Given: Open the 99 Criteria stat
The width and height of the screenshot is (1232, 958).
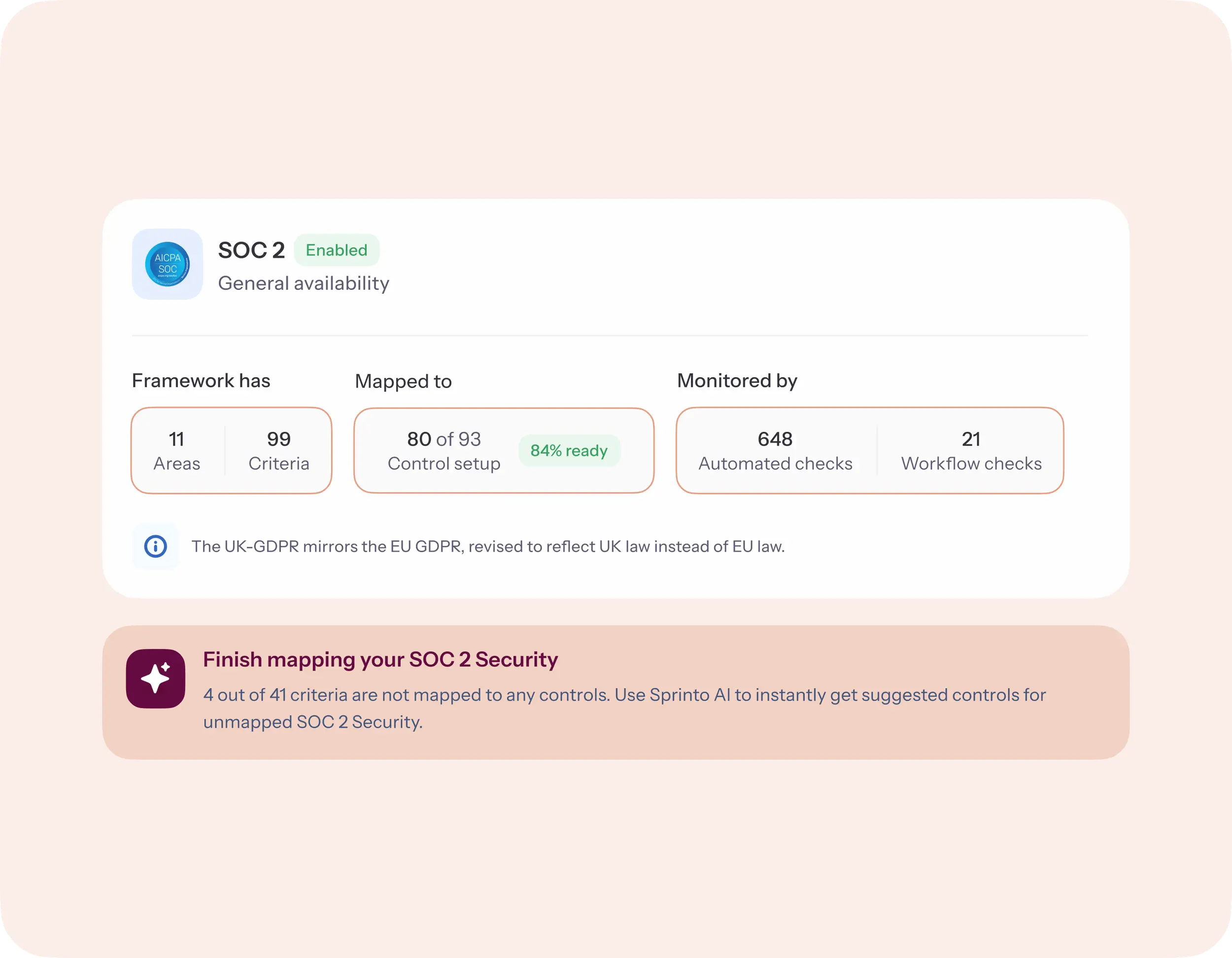Looking at the screenshot, I should point(278,451).
